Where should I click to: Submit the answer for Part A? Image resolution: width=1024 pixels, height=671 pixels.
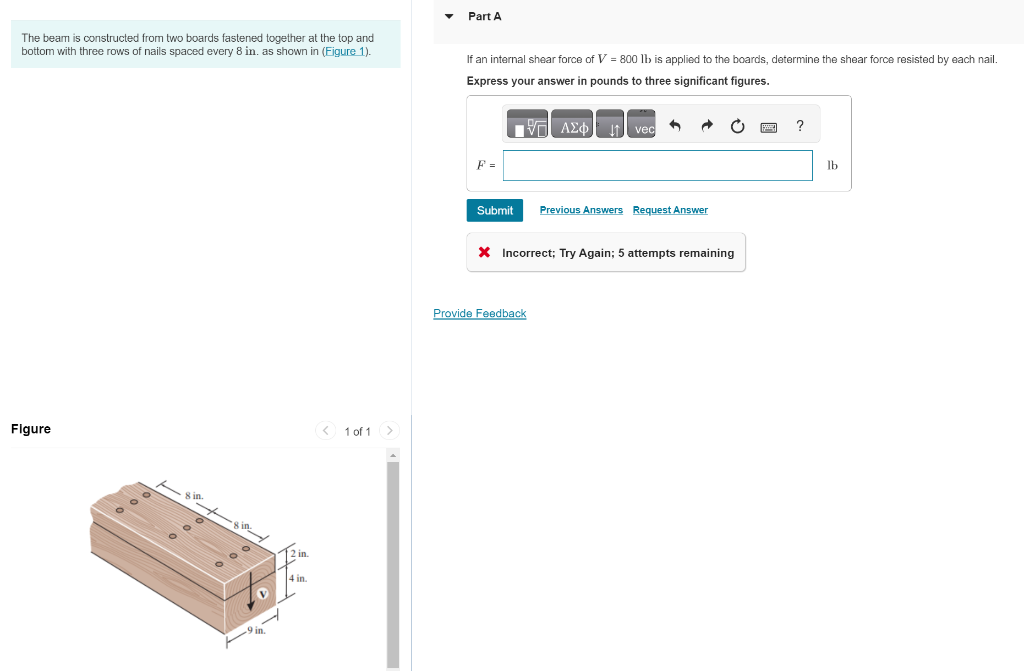click(494, 210)
